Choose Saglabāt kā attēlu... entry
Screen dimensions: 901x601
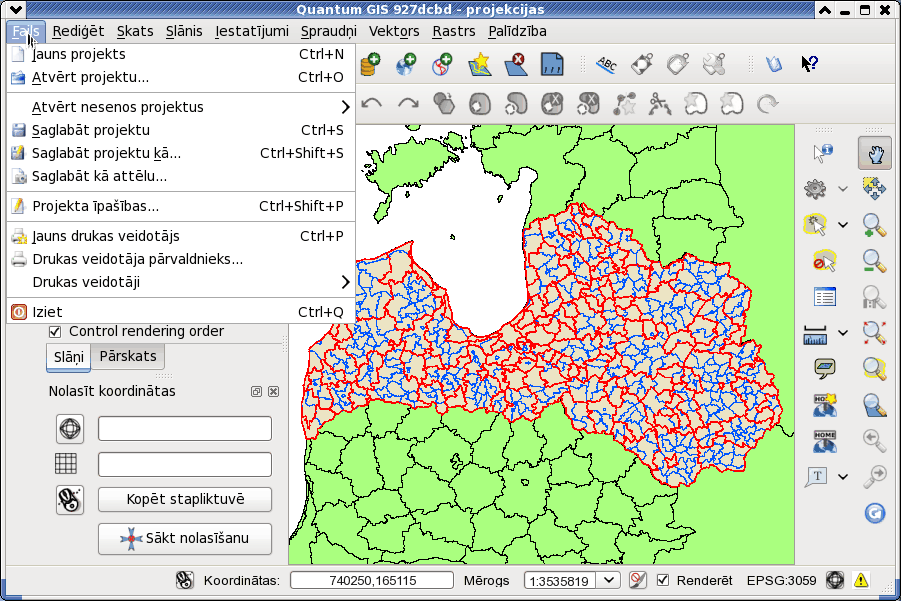pos(181,176)
